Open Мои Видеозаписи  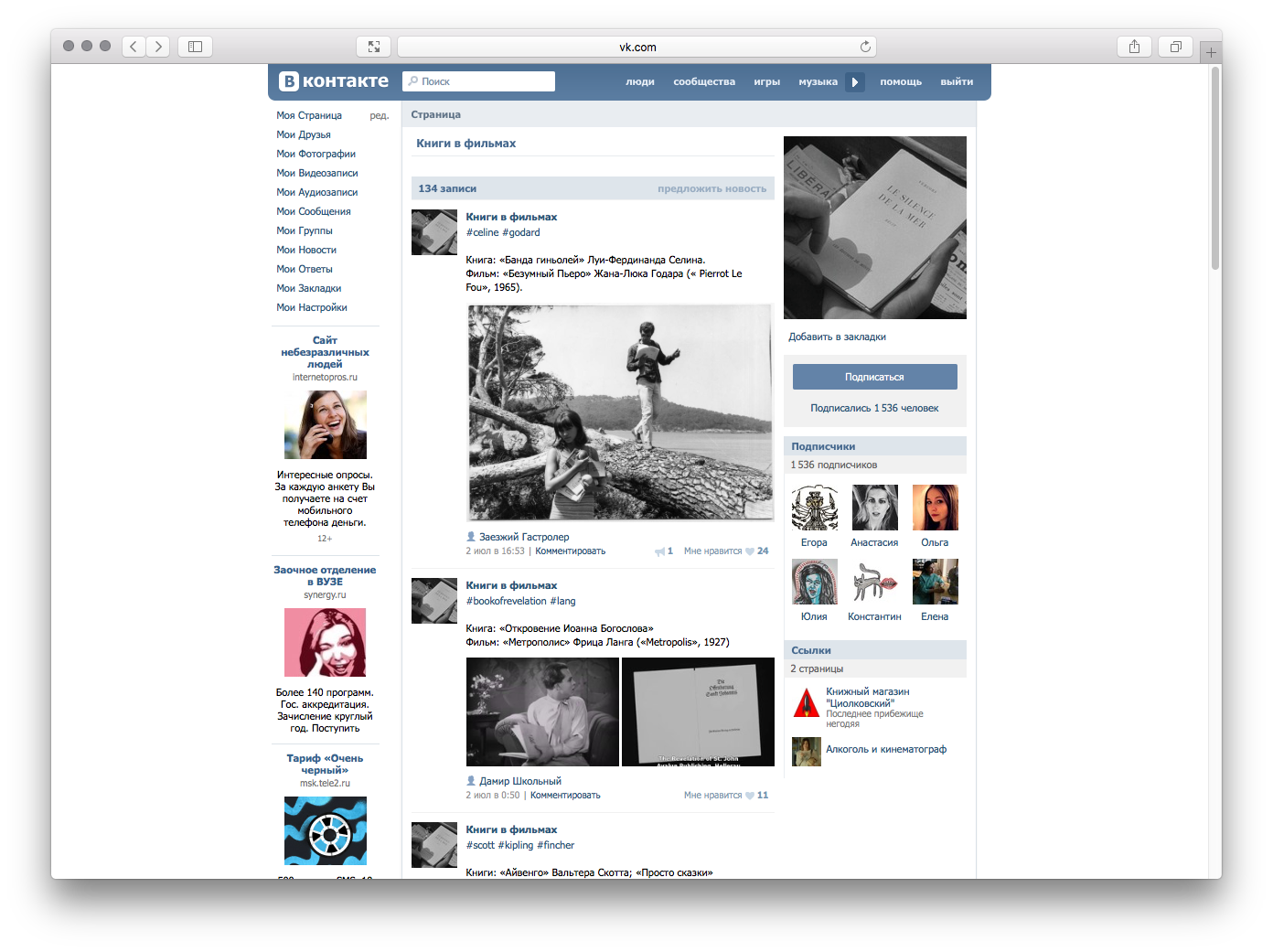[317, 173]
